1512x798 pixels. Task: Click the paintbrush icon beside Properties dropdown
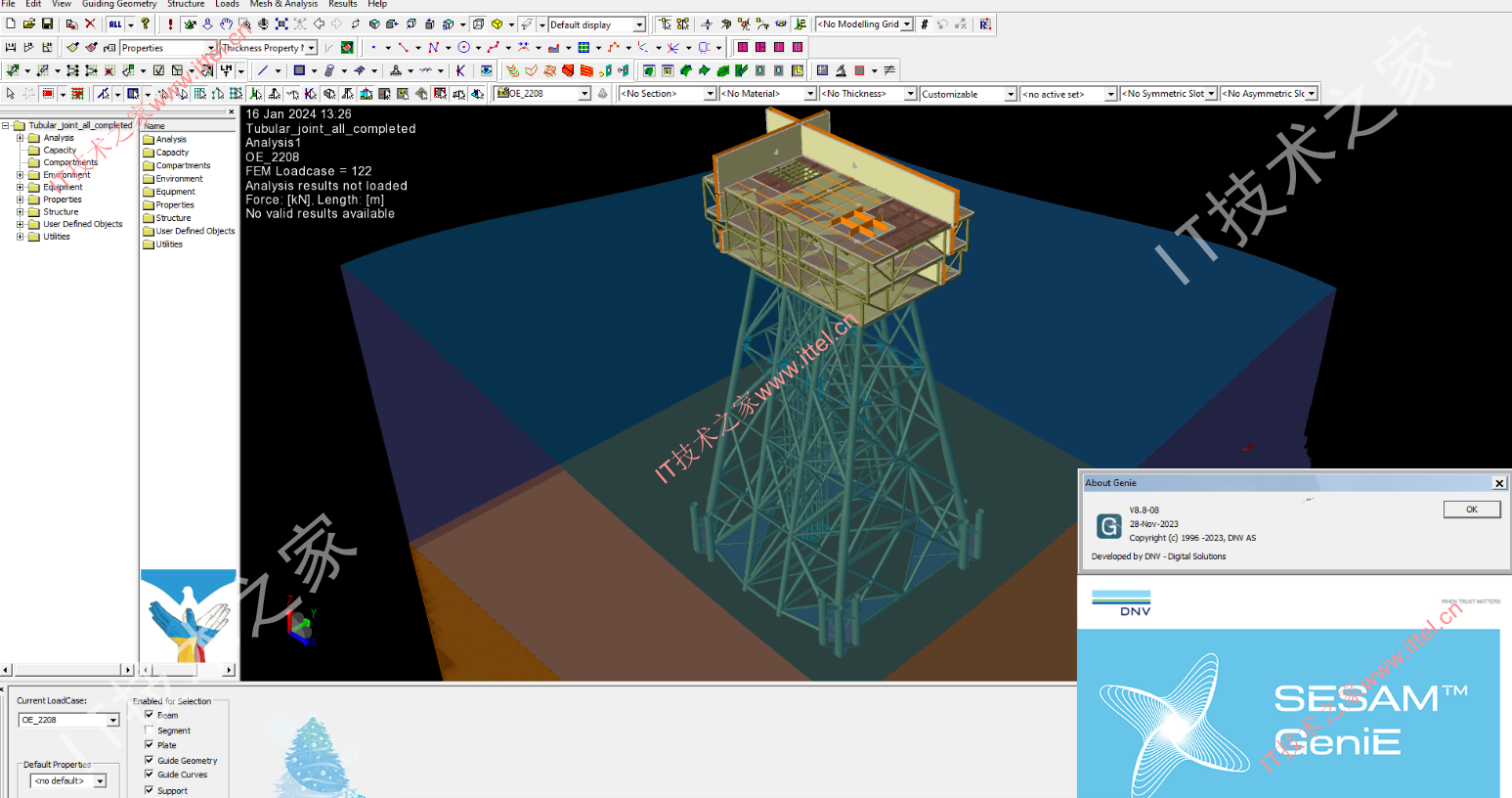tap(73, 47)
